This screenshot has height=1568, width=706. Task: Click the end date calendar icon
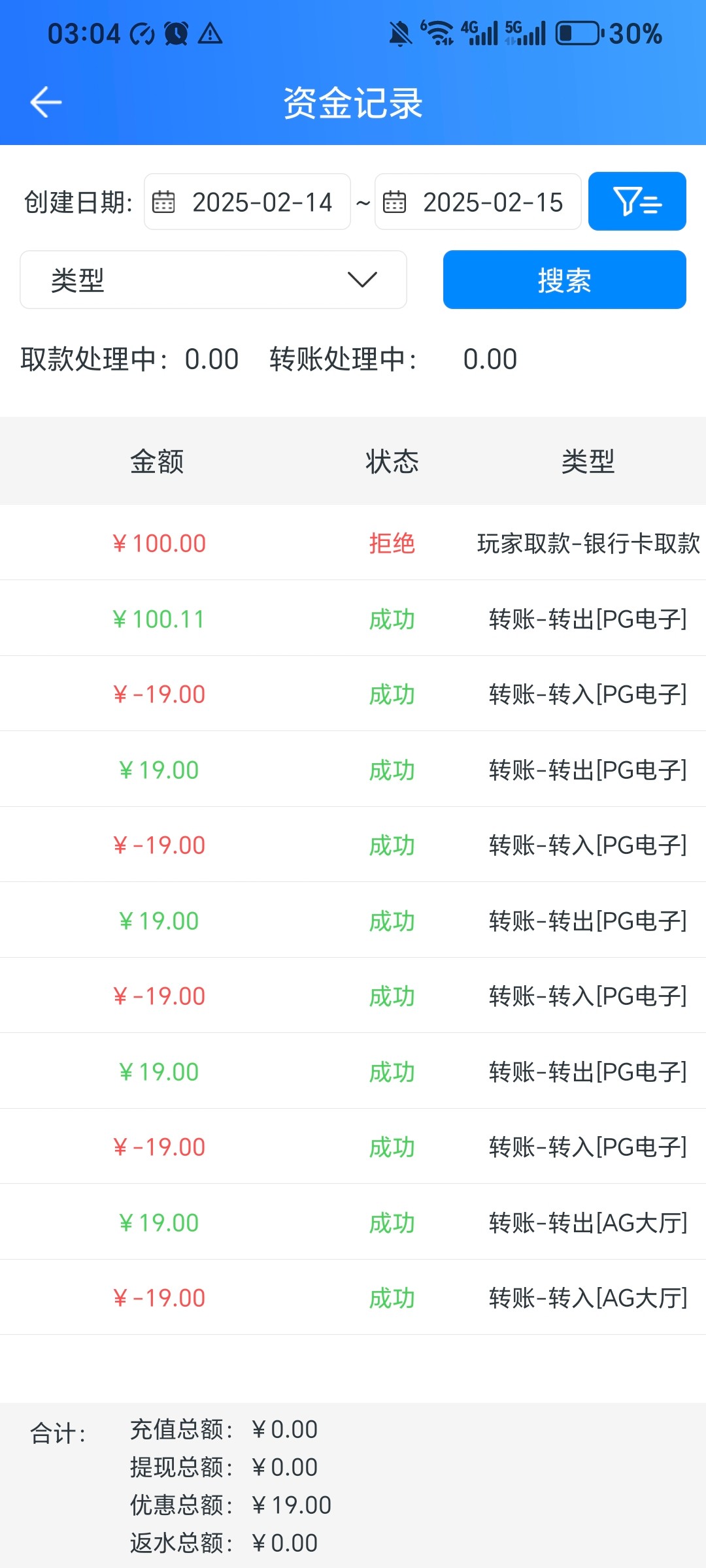tap(394, 202)
